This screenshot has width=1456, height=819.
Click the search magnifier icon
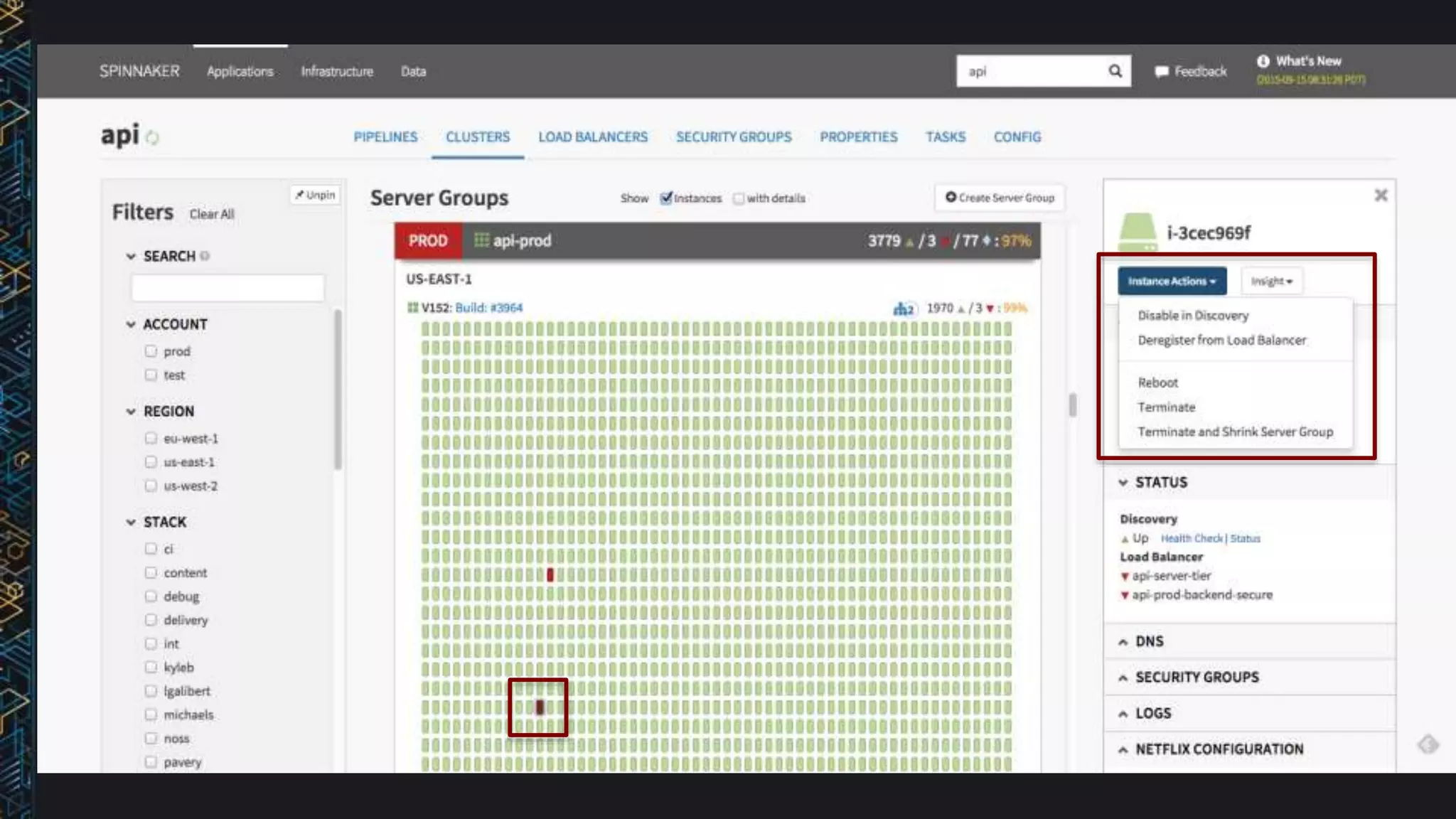(1115, 71)
